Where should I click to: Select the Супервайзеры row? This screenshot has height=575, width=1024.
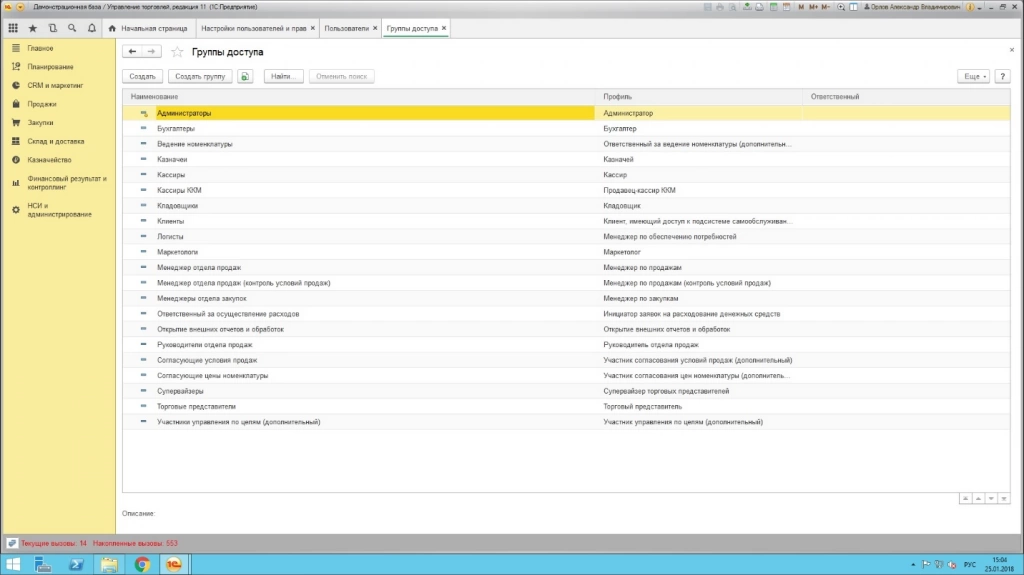566,391
